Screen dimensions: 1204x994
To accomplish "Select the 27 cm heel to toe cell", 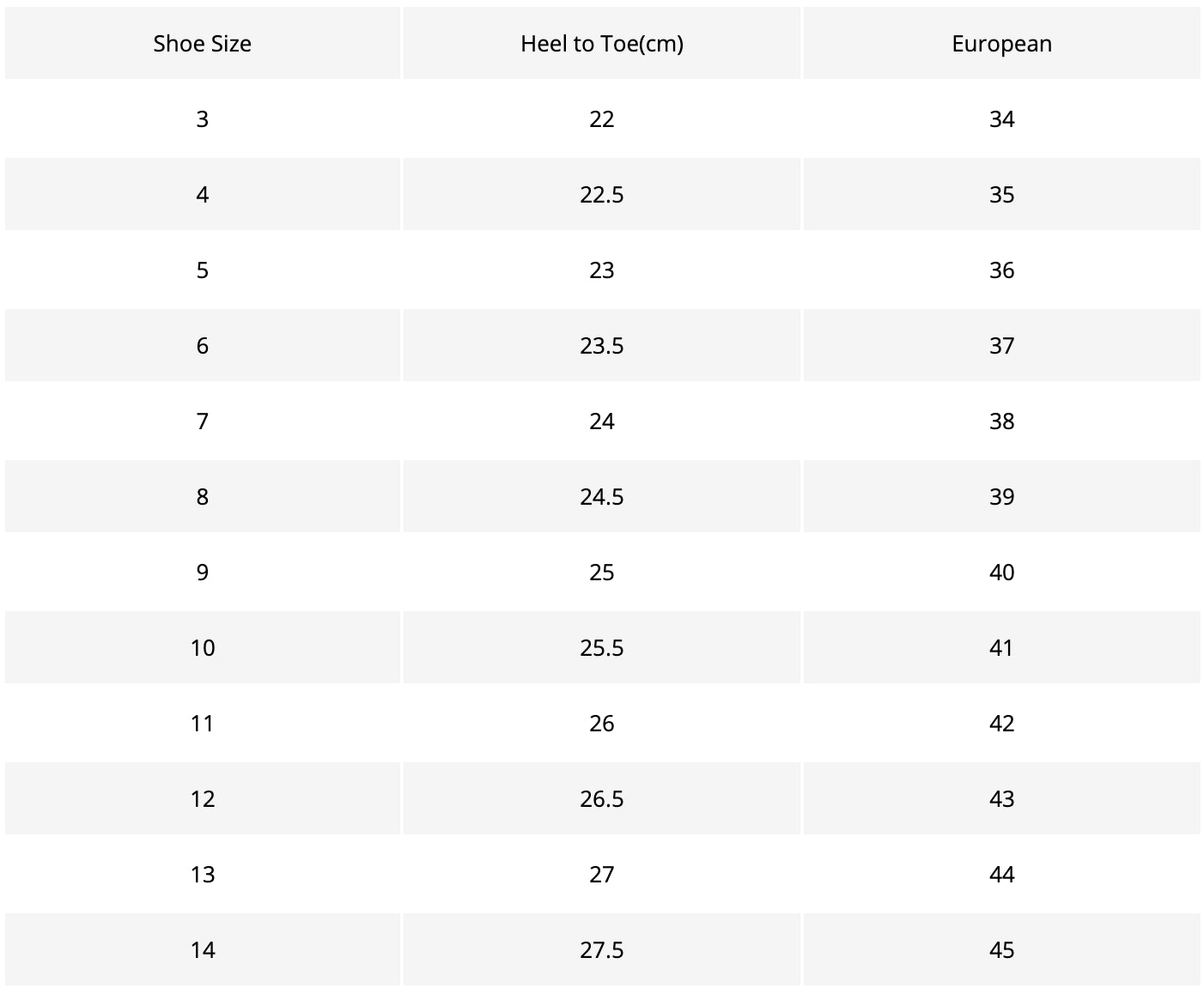I will [602, 875].
